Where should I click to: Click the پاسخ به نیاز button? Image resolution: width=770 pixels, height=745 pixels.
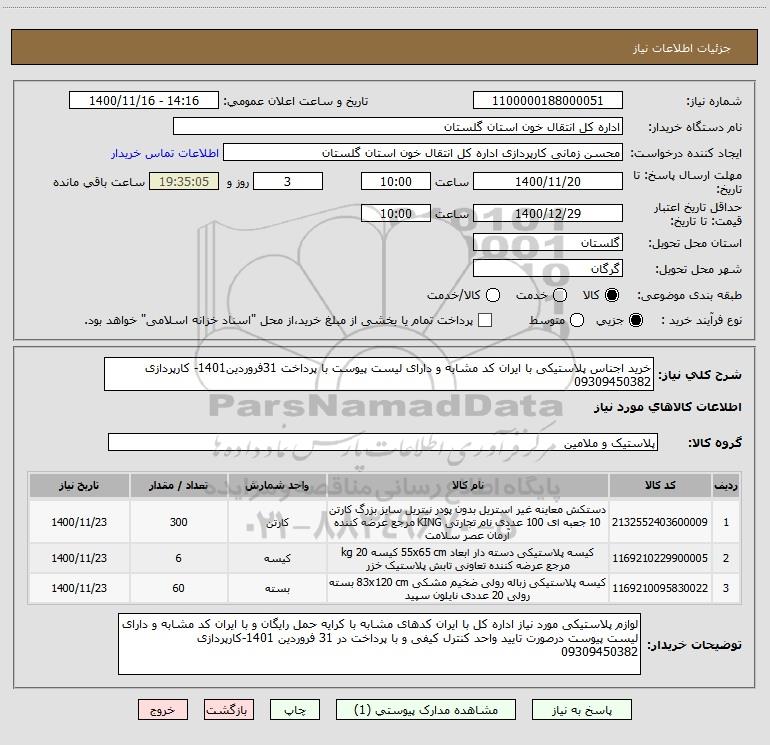pos(582,710)
